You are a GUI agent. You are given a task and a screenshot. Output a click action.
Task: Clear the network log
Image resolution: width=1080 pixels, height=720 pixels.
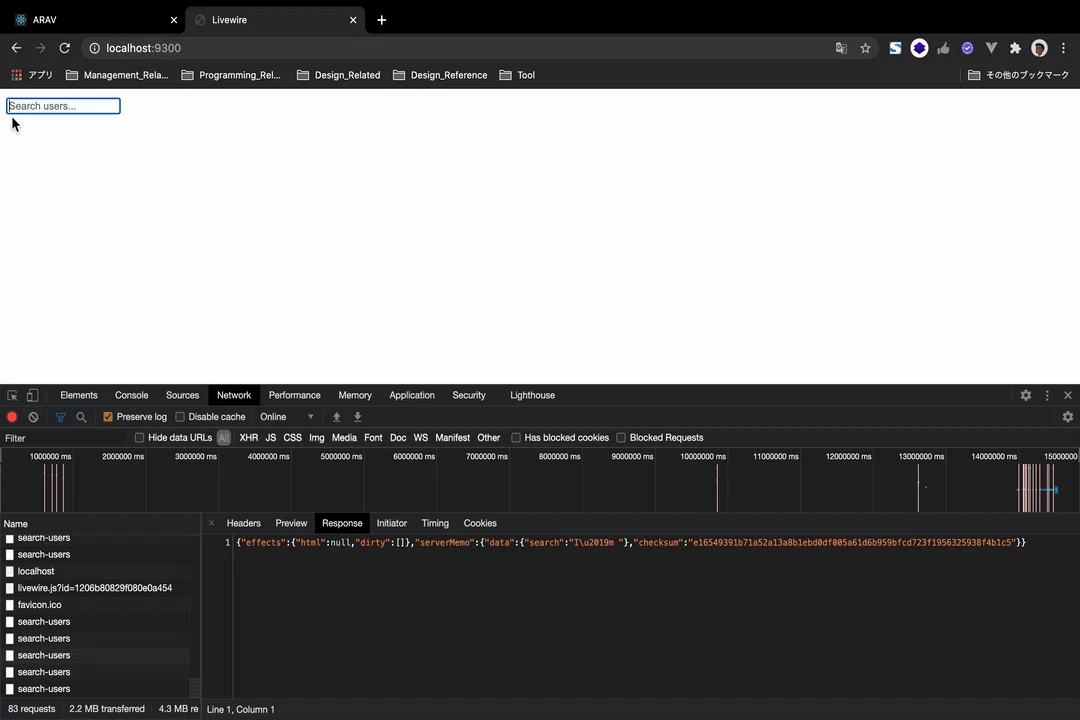[33, 417]
